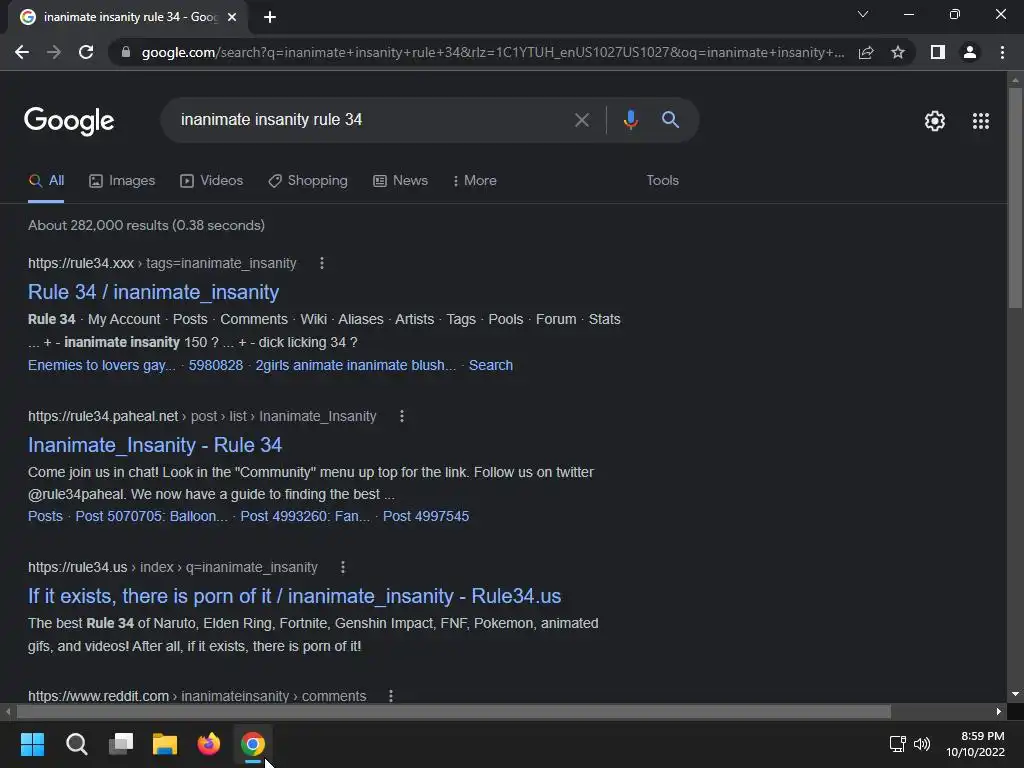The width and height of the screenshot is (1024, 768).
Task: Click the Chrome taskbar icon
Action: [253, 744]
